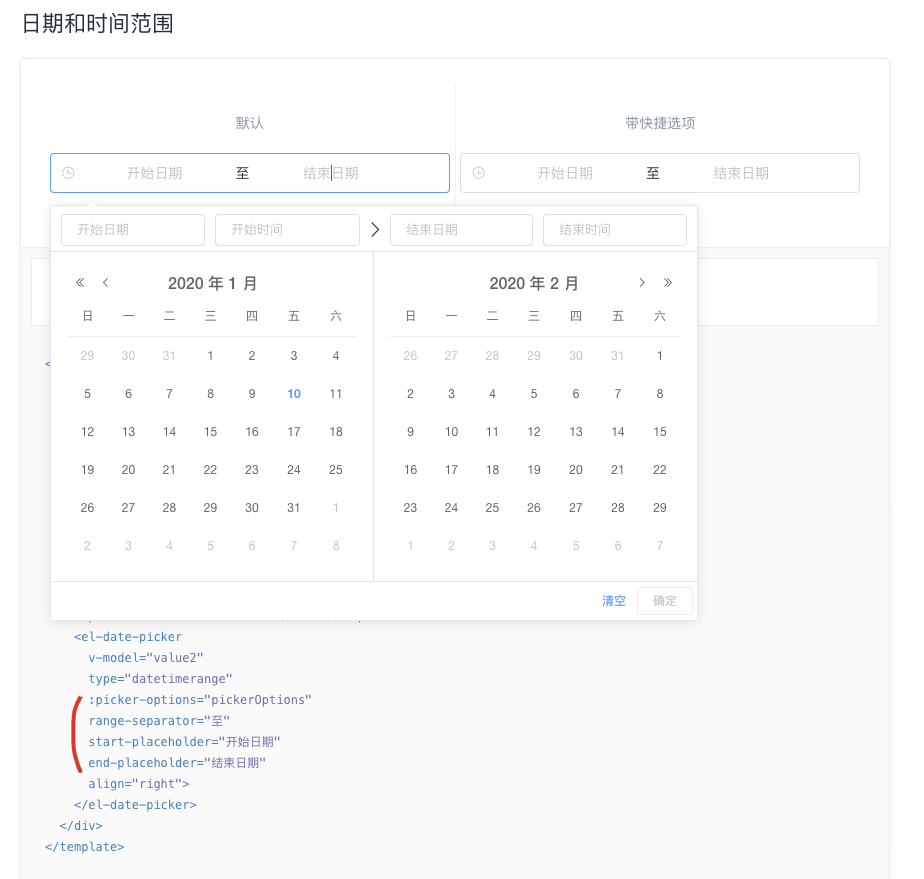Click the 开始时间 input field
The image size is (924, 879).
coord(287,229)
